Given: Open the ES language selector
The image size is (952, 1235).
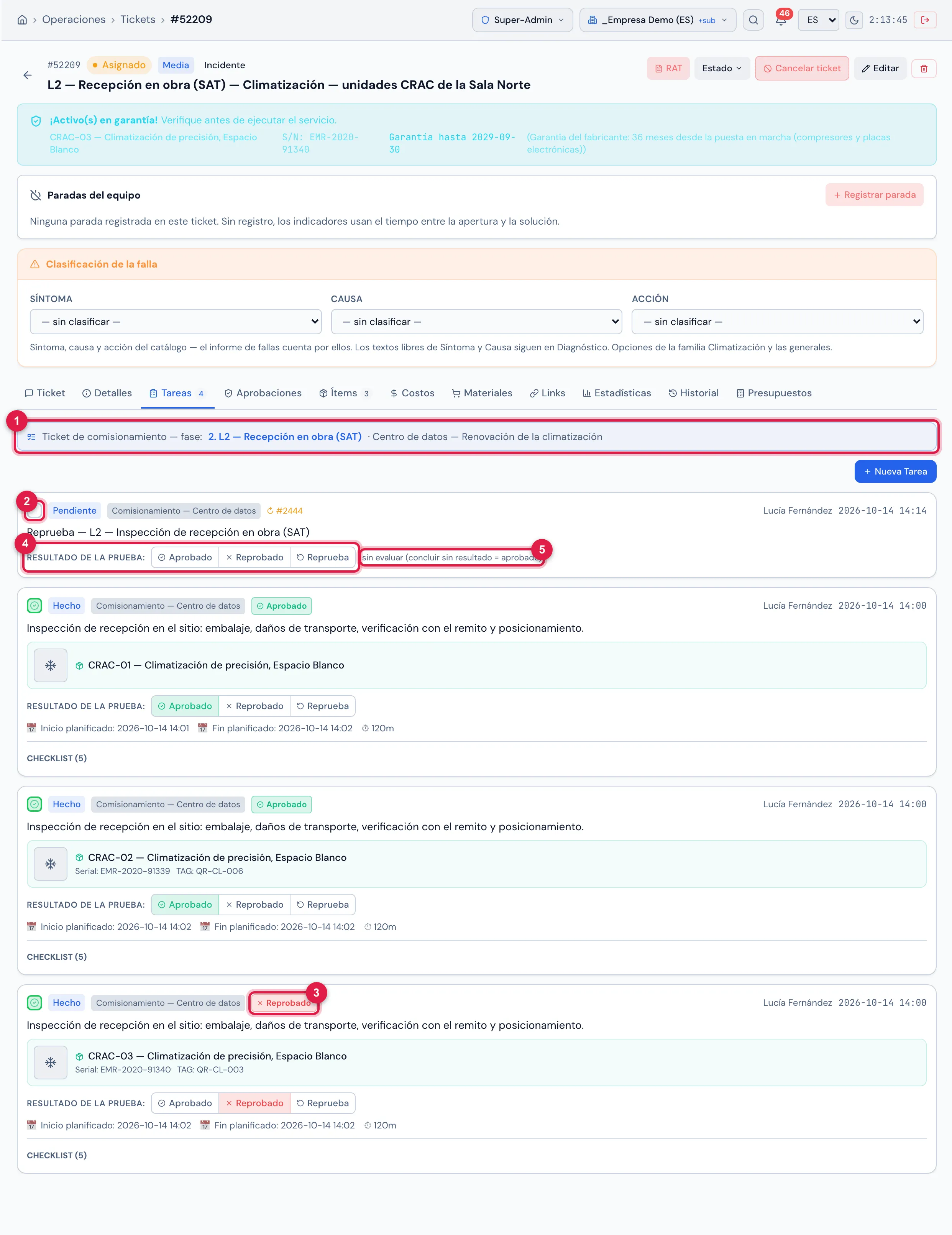Looking at the screenshot, I should [x=818, y=20].
